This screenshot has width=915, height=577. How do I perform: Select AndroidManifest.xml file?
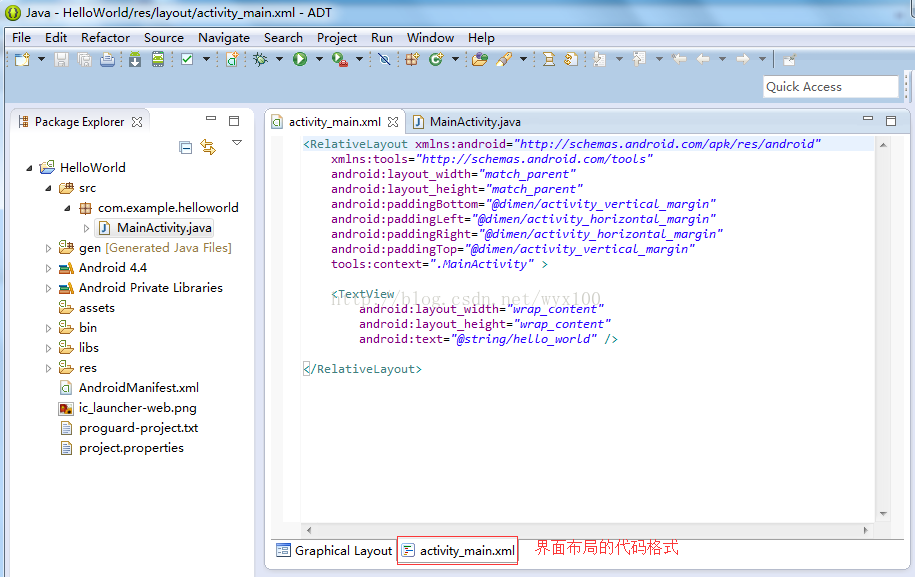pos(130,388)
